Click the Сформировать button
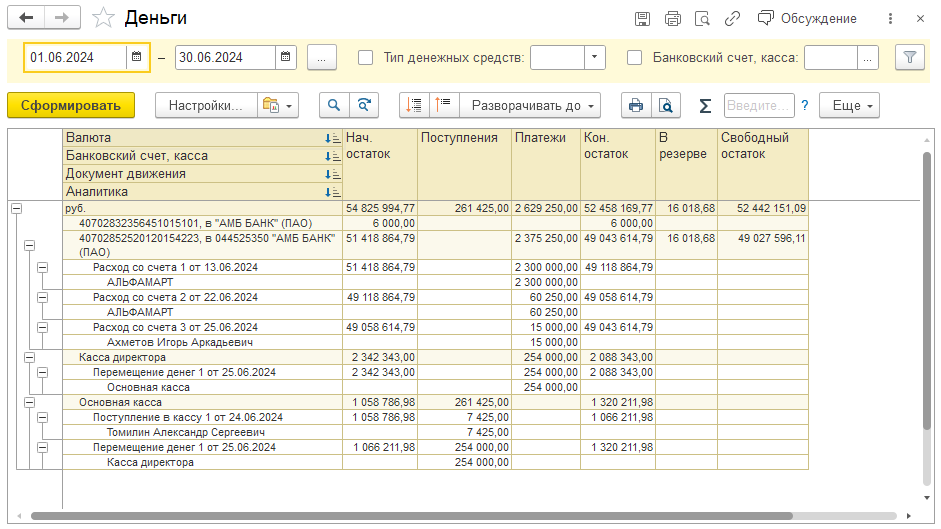 (x=71, y=105)
